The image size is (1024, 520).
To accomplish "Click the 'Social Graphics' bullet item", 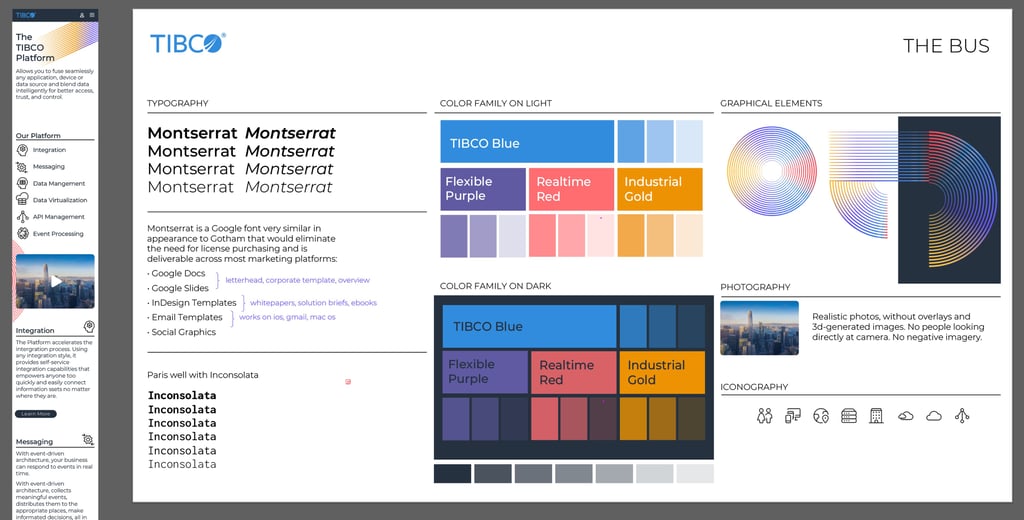I will [x=182, y=332].
